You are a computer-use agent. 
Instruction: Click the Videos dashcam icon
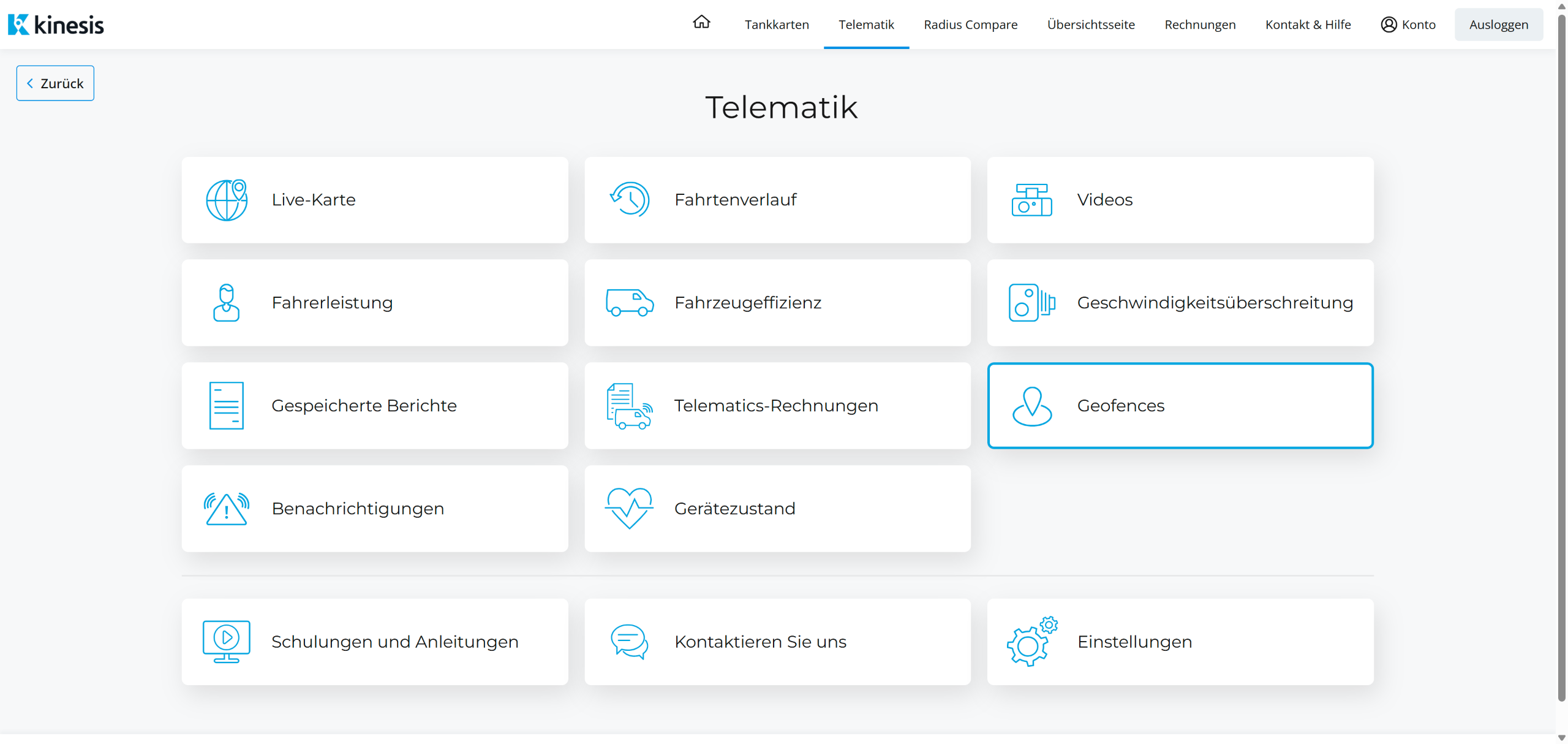click(x=1031, y=200)
